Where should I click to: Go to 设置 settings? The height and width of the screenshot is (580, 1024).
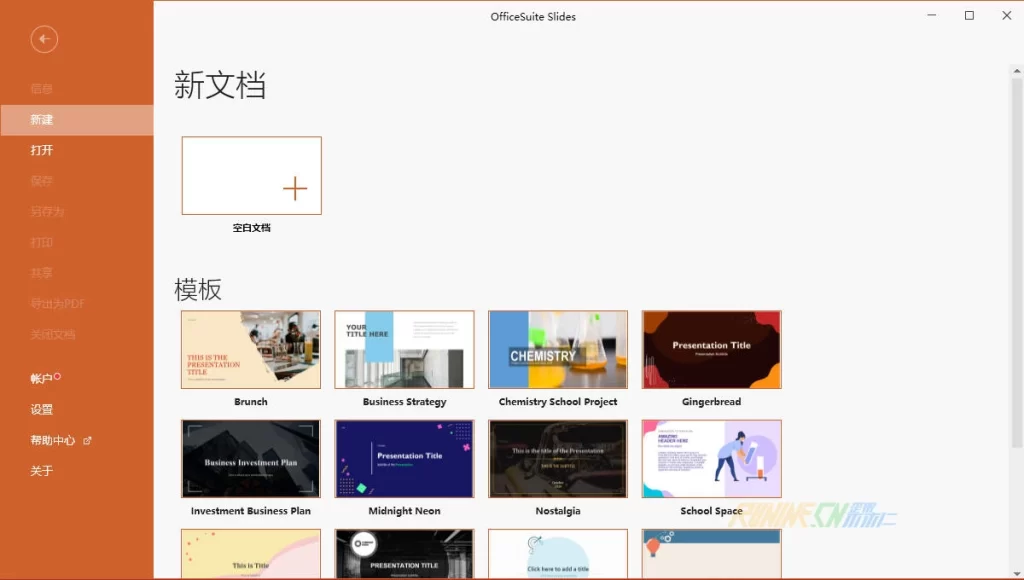click(x=42, y=410)
